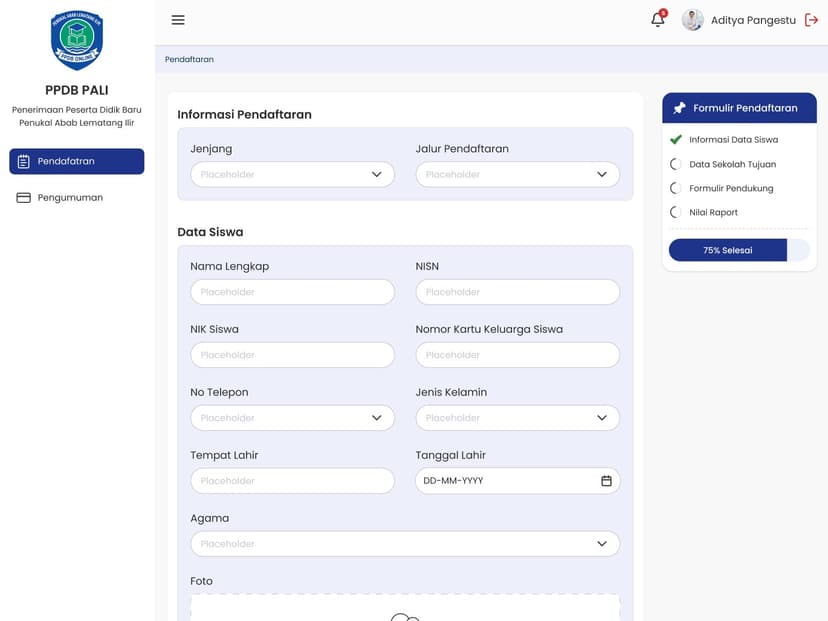Click the Nama Lengkap input field
This screenshot has height=621, width=828.
(x=293, y=292)
